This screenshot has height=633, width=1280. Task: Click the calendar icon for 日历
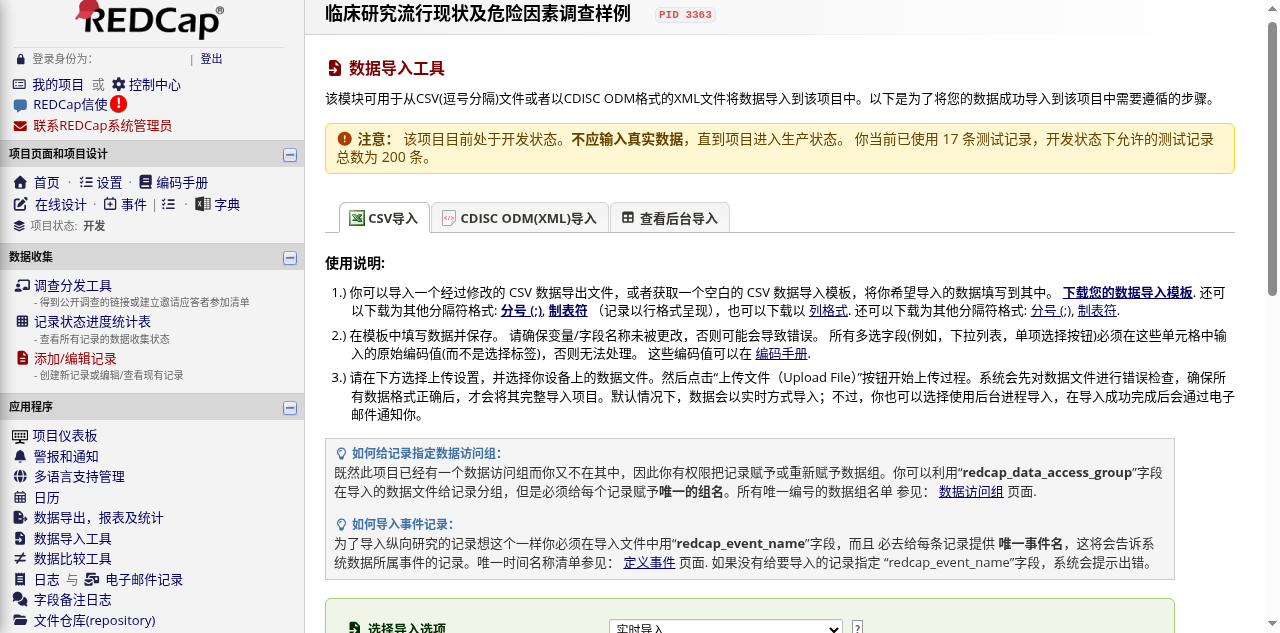(x=20, y=497)
